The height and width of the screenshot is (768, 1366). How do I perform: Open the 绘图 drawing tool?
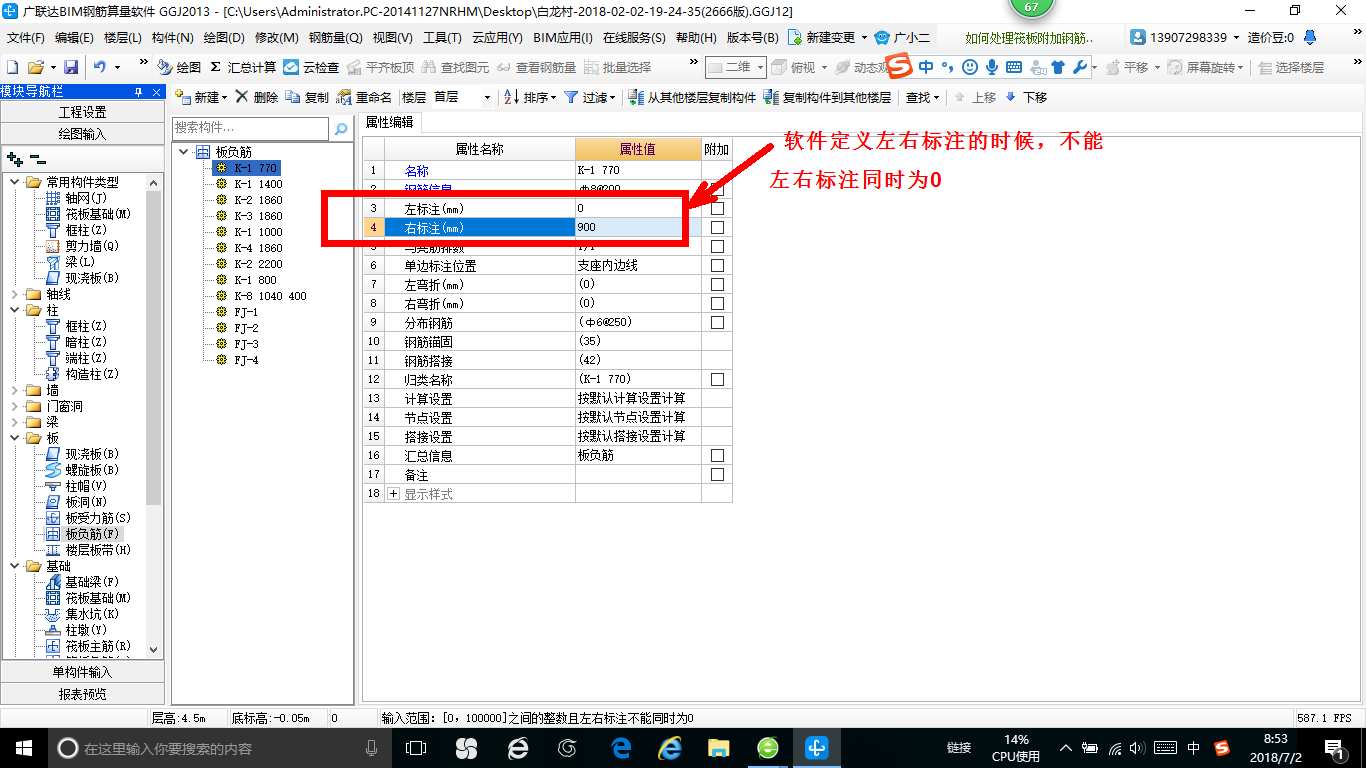180,67
